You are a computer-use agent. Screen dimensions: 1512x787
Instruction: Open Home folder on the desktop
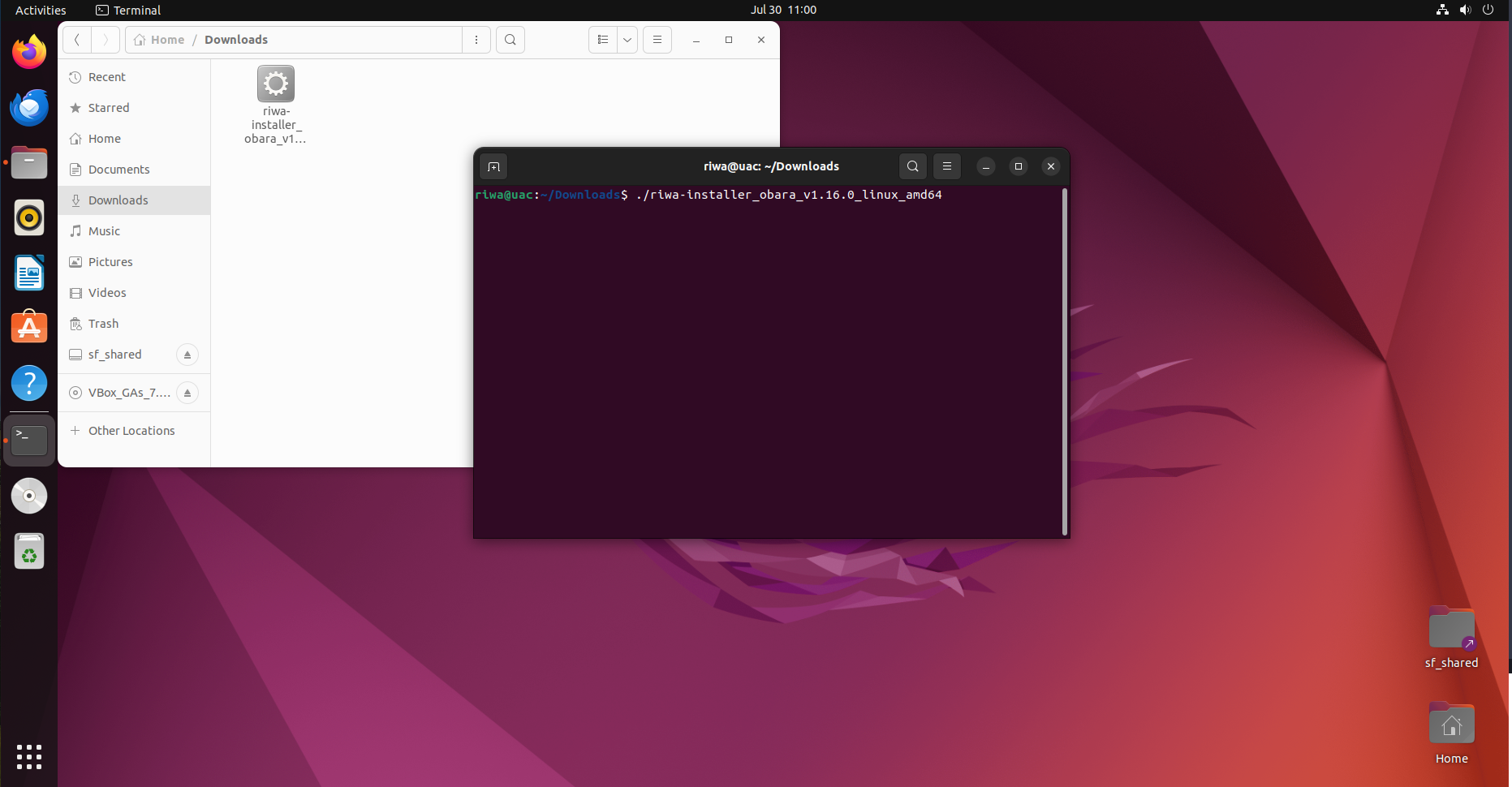click(1452, 733)
